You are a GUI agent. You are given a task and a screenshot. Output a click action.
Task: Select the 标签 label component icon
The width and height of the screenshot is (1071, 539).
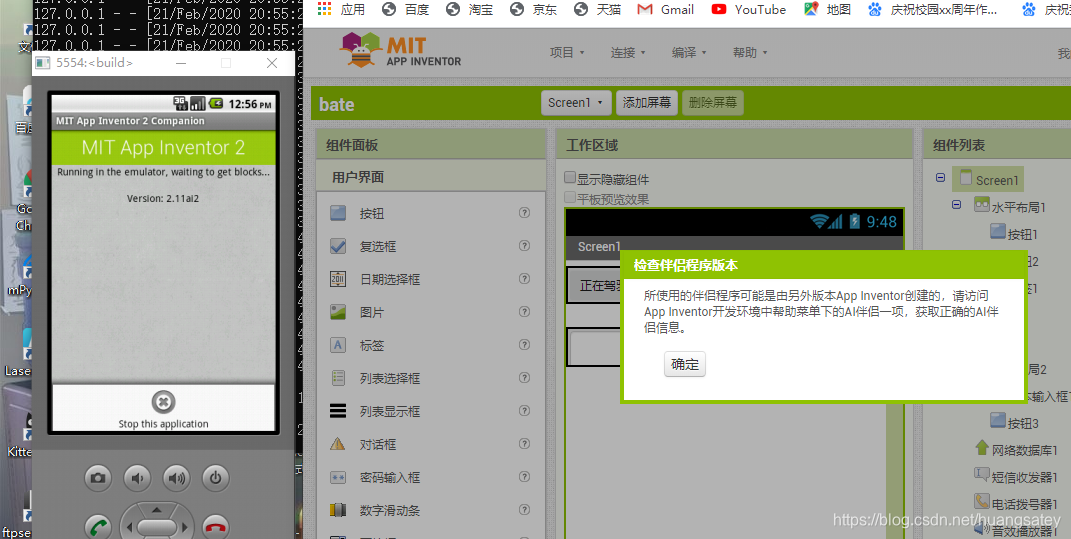pyautogui.click(x=338, y=345)
